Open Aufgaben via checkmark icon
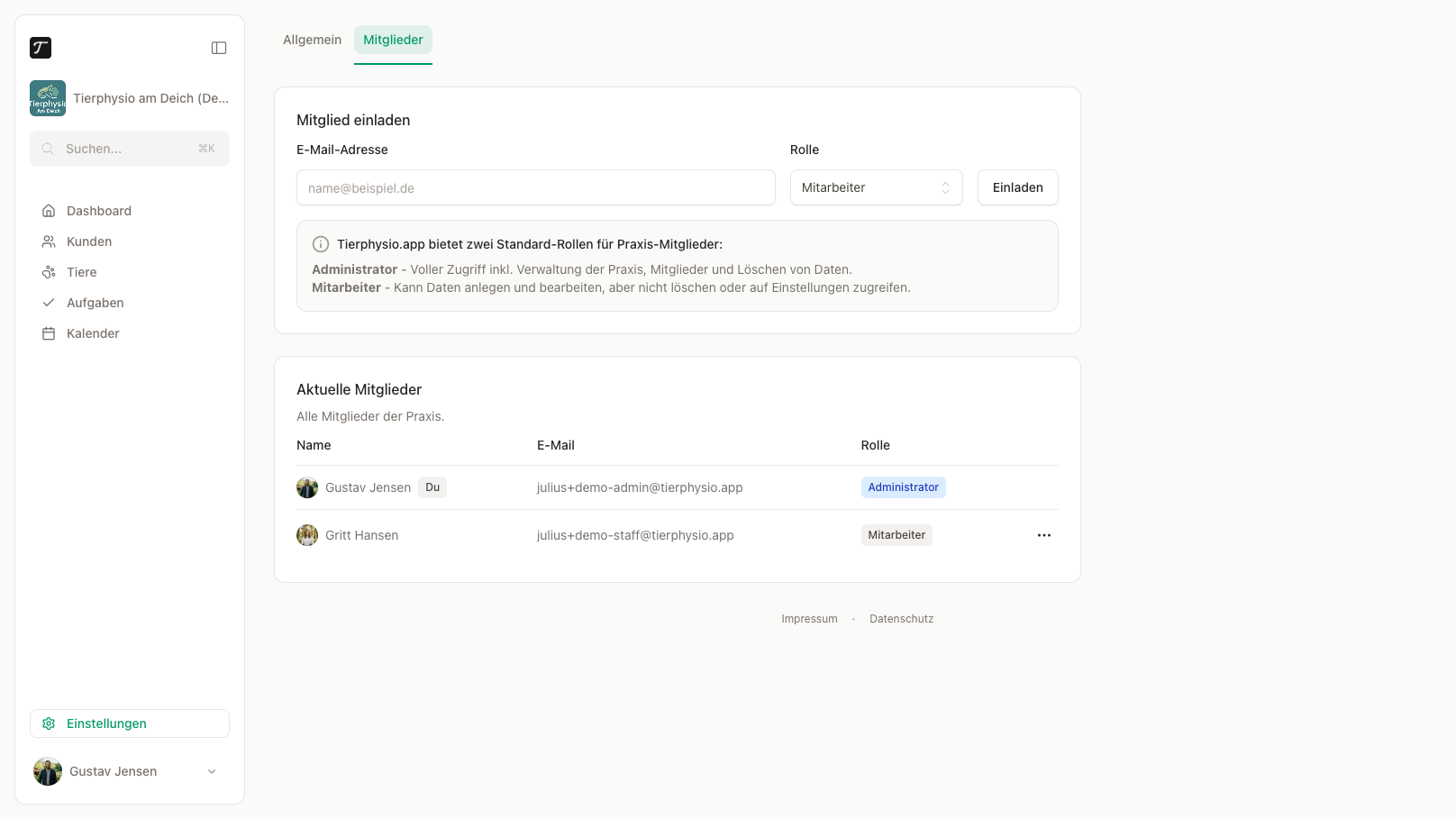The image size is (1456, 819). tap(49, 303)
